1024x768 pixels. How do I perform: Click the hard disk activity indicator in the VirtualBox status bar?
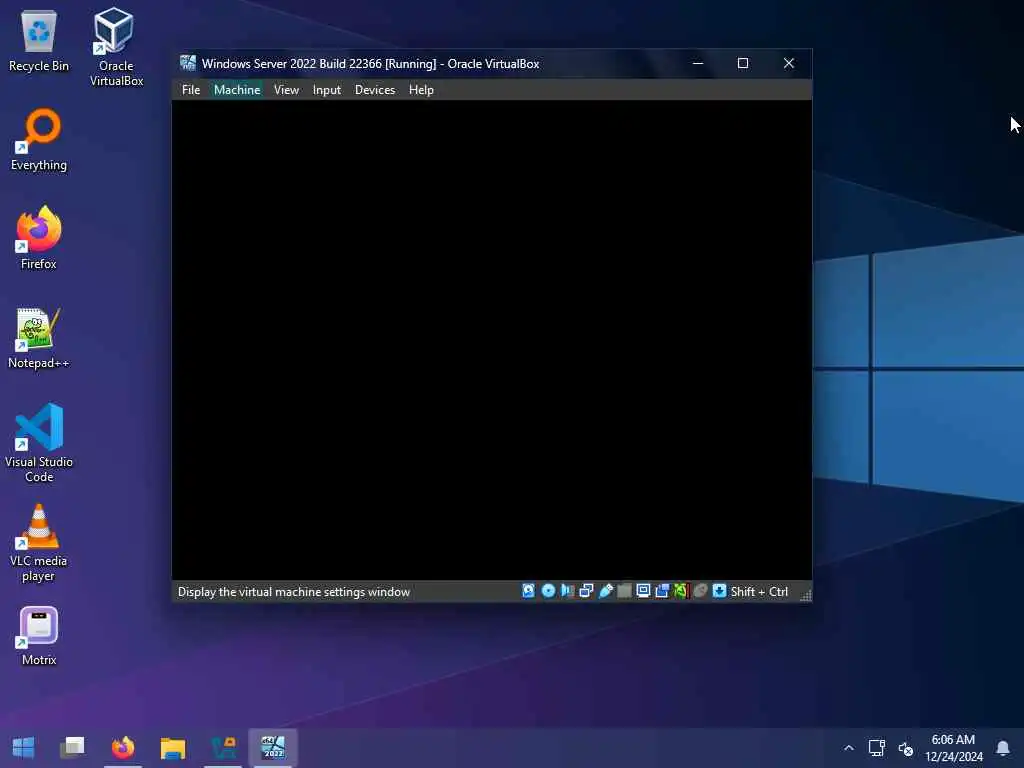[x=528, y=591]
